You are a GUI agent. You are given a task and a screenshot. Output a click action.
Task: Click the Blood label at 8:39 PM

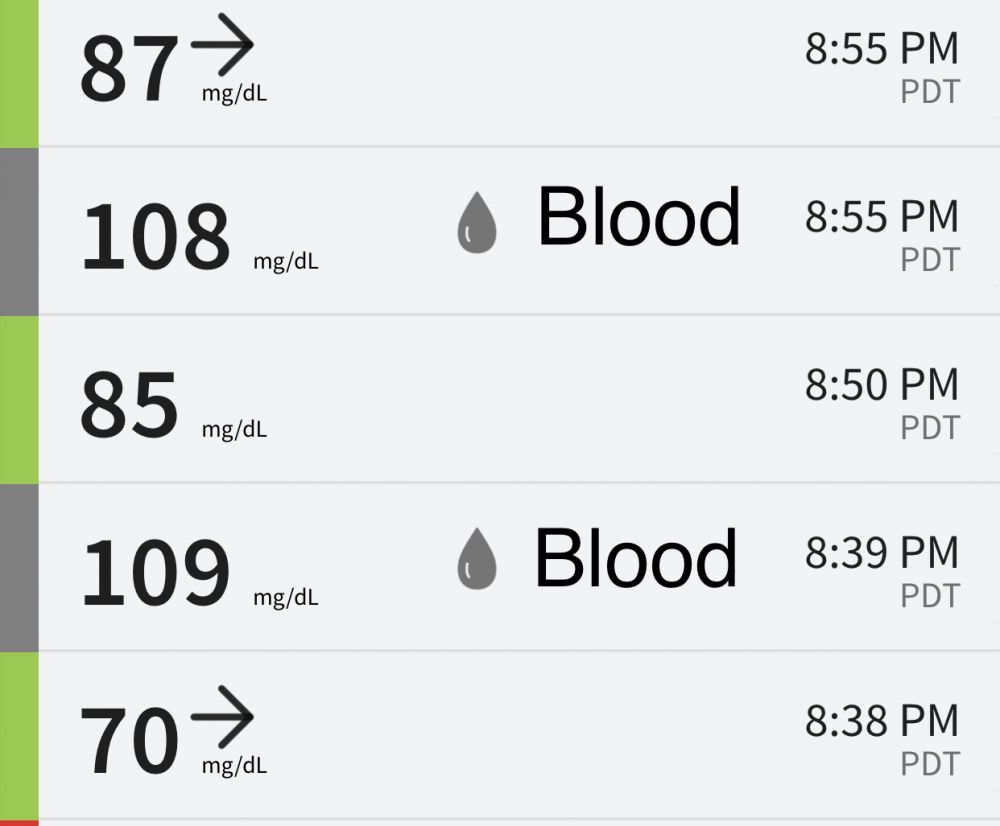point(636,558)
